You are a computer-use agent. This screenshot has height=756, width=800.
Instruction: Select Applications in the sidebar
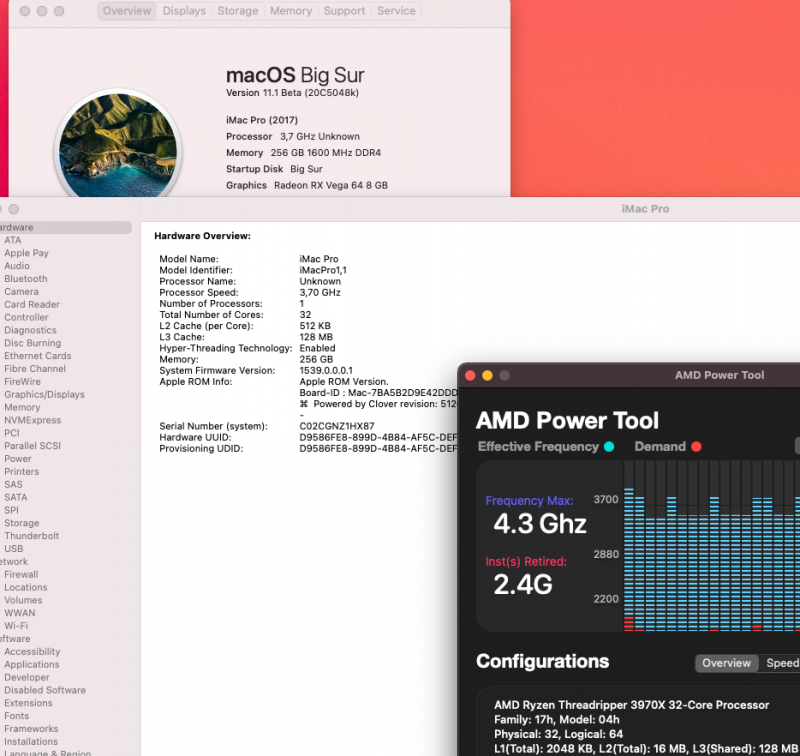32,664
